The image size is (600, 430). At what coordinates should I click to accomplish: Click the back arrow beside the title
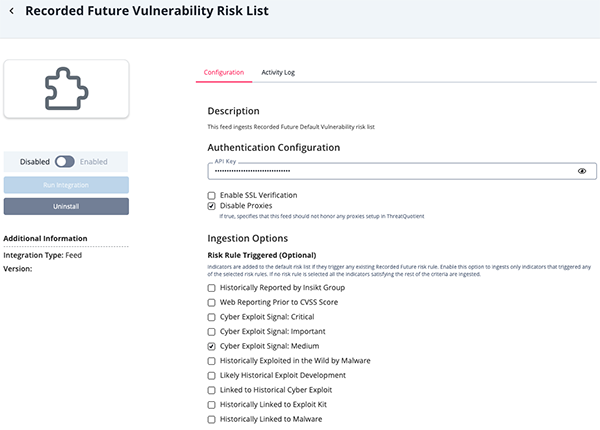(12, 13)
